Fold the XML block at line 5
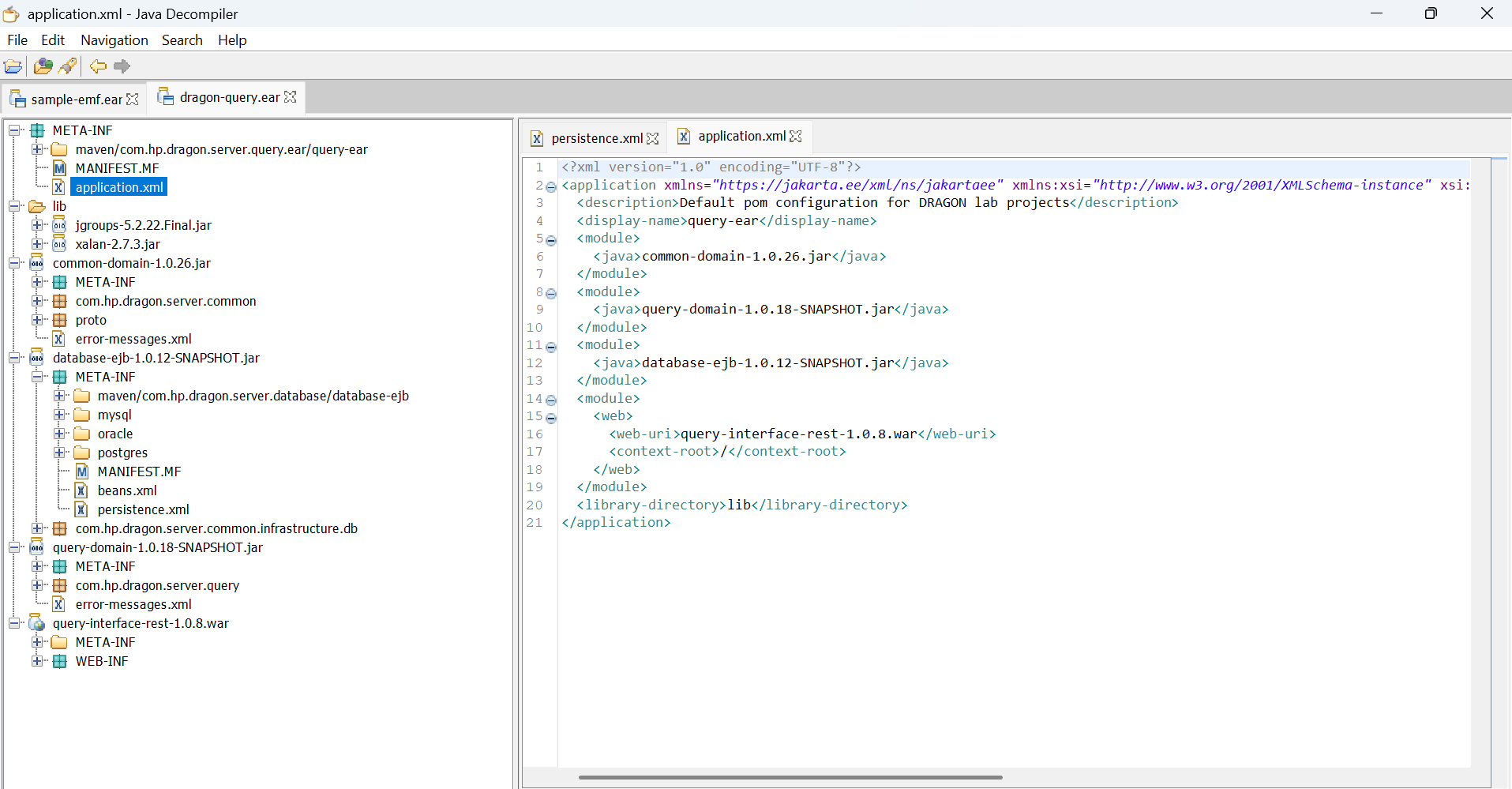Image resolution: width=1512 pixels, height=789 pixels. (x=551, y=239)
